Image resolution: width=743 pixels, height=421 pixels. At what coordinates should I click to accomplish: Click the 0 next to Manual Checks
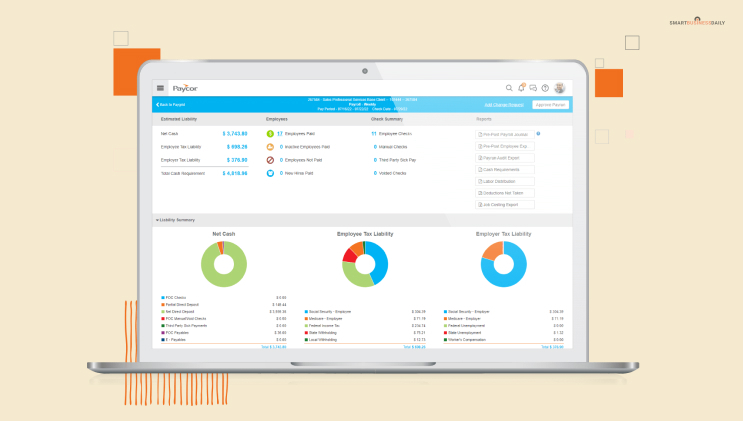(x=375, y=147)
